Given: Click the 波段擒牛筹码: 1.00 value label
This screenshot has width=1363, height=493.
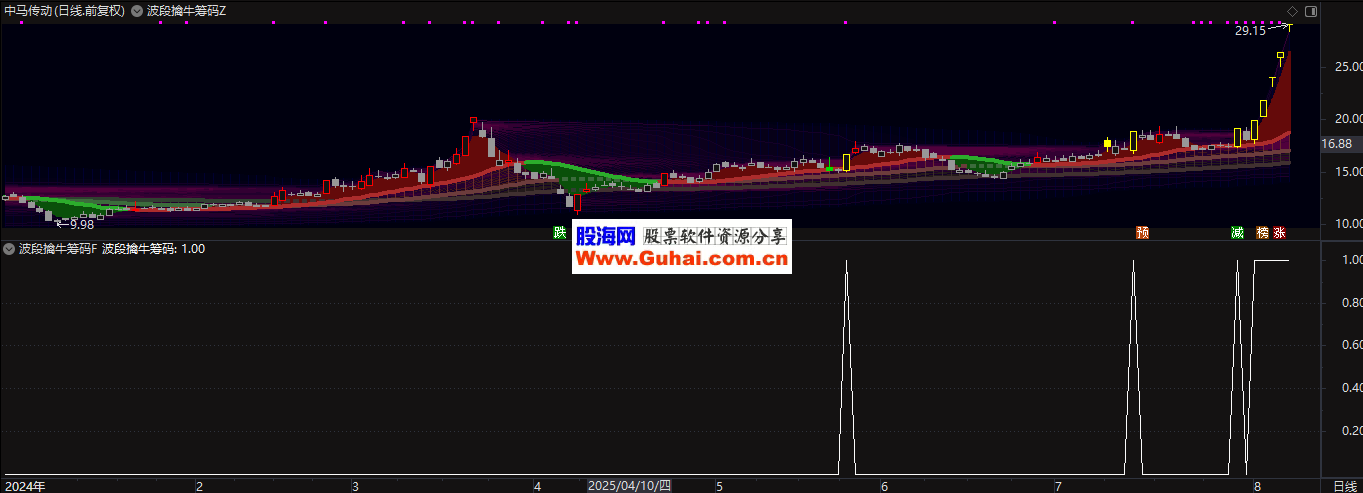Looking at the screenshot, I should point(153,249).
